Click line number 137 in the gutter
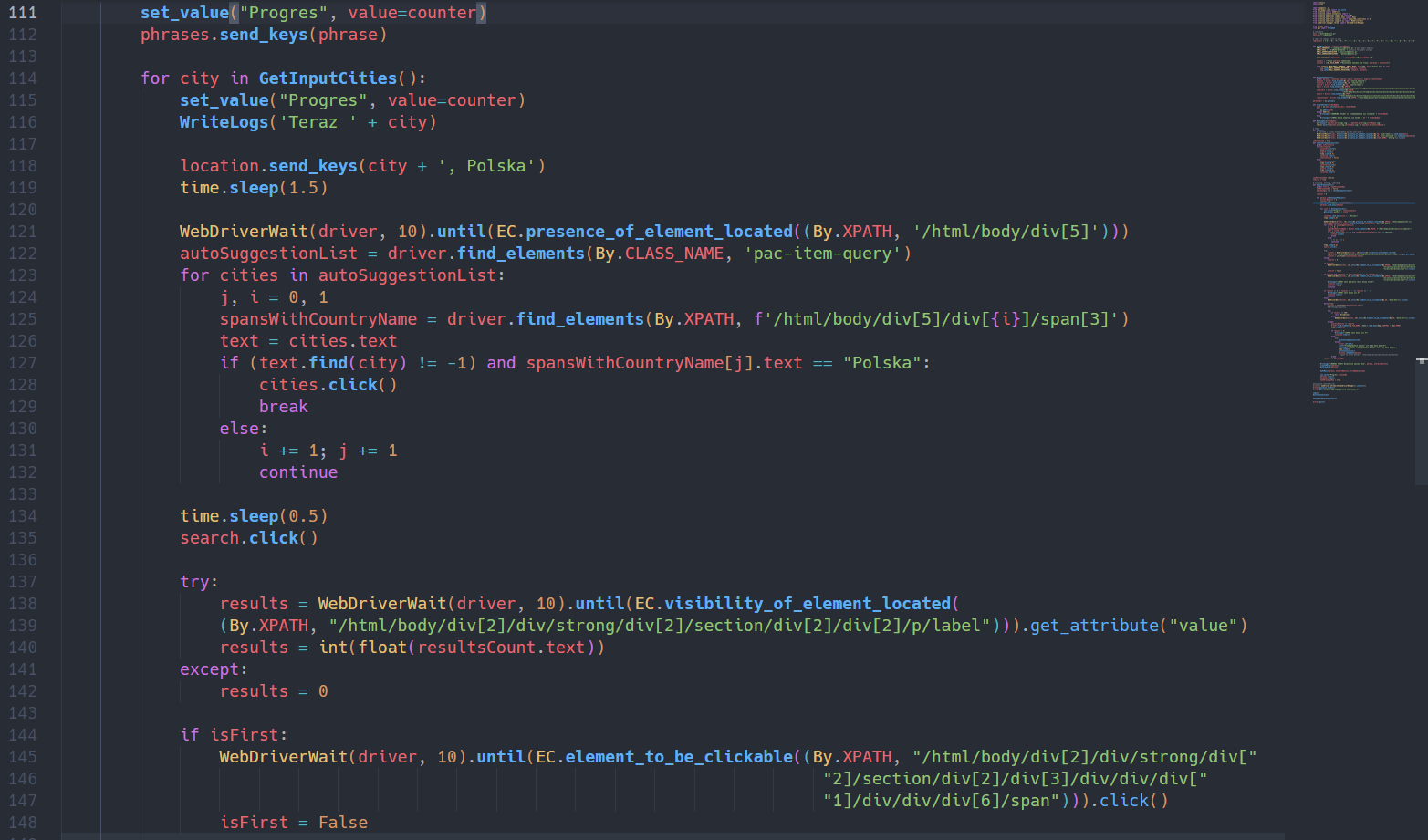 coord(23,582)
